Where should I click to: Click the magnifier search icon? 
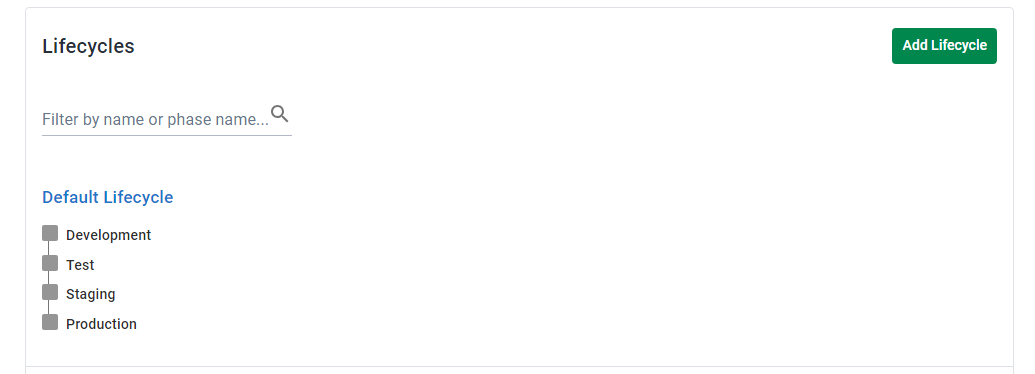[x=280, y=114]
